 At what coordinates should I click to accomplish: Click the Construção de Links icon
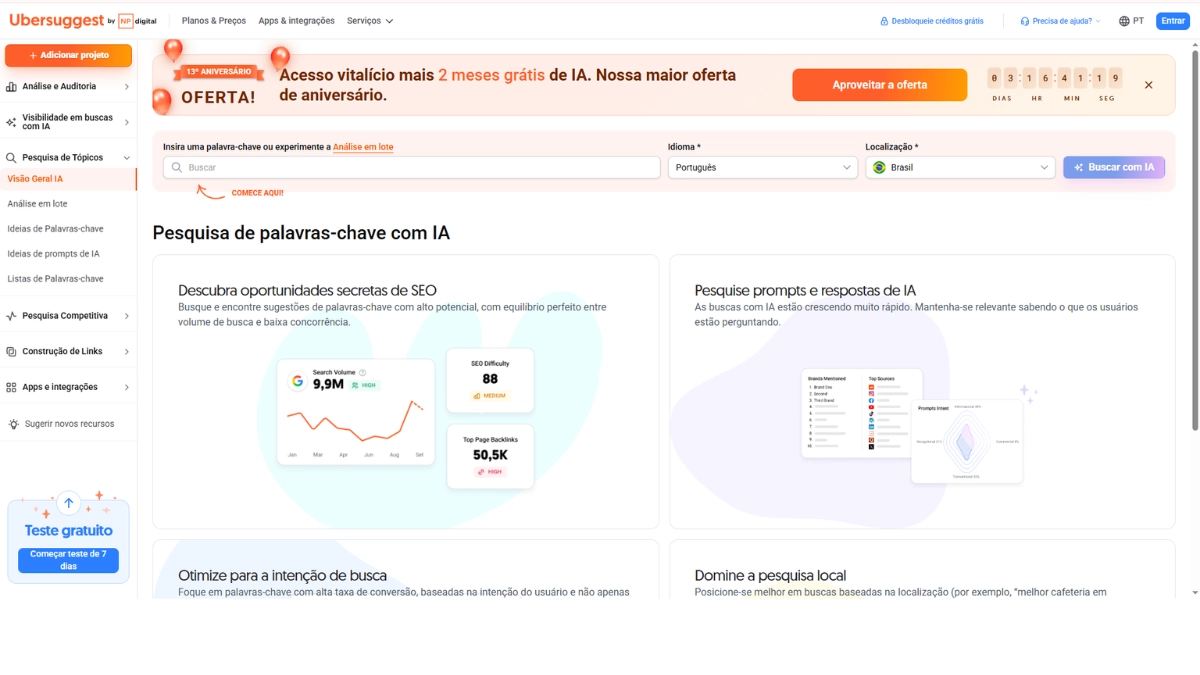[x=12, y=352]
